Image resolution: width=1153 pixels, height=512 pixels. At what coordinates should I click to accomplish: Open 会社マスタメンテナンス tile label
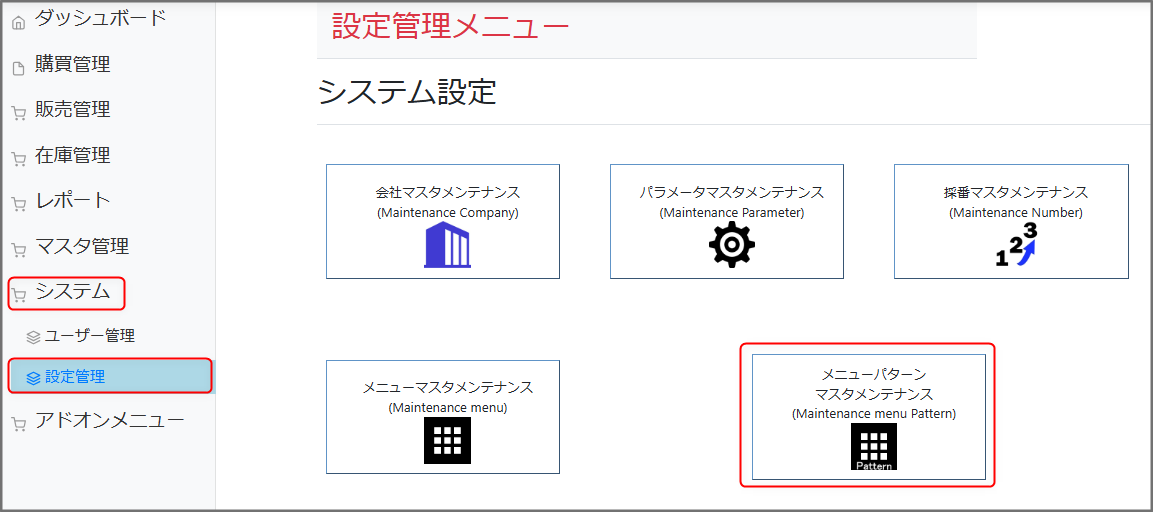447,192
